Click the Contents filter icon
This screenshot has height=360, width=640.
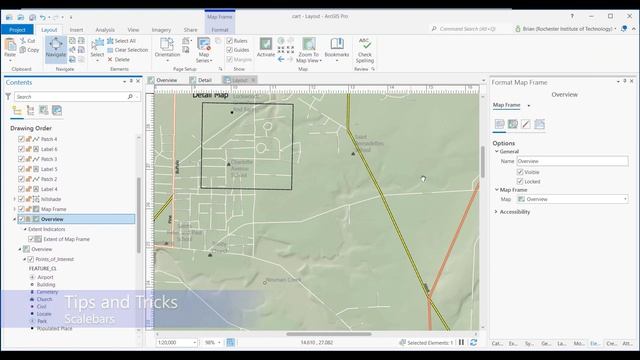coord(8,96)
